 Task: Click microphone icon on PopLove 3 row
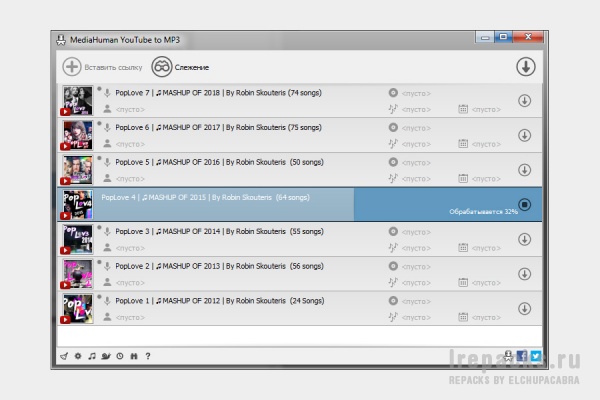pyautogui.click(x=108, y=232)
